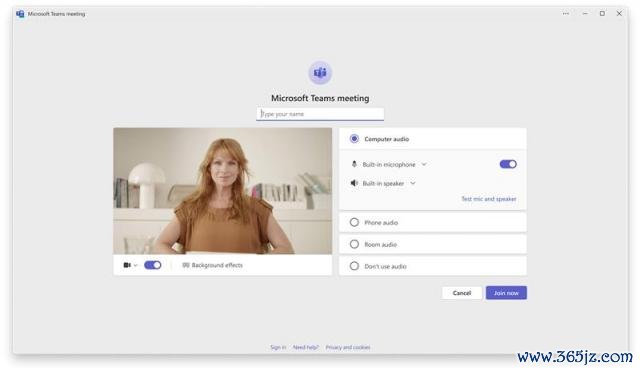
Task: Close the Teams meeting window
Action: (619, 13)
